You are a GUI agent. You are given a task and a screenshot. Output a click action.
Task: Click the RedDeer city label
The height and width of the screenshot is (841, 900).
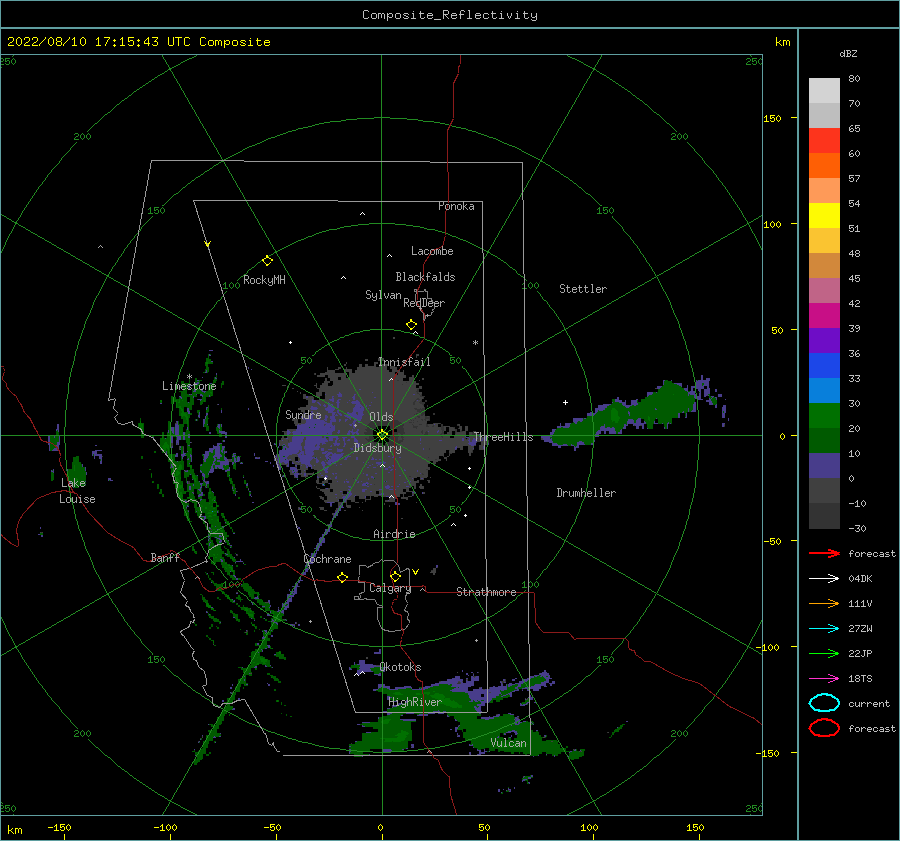[424, 303]
